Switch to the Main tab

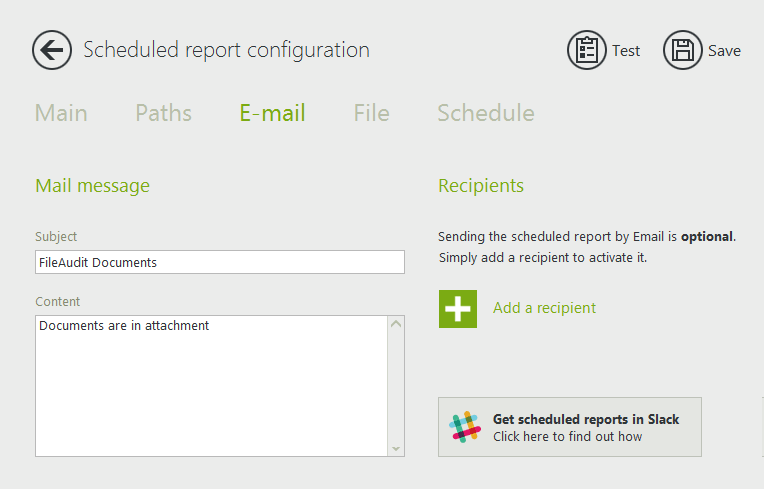point(61,113)
